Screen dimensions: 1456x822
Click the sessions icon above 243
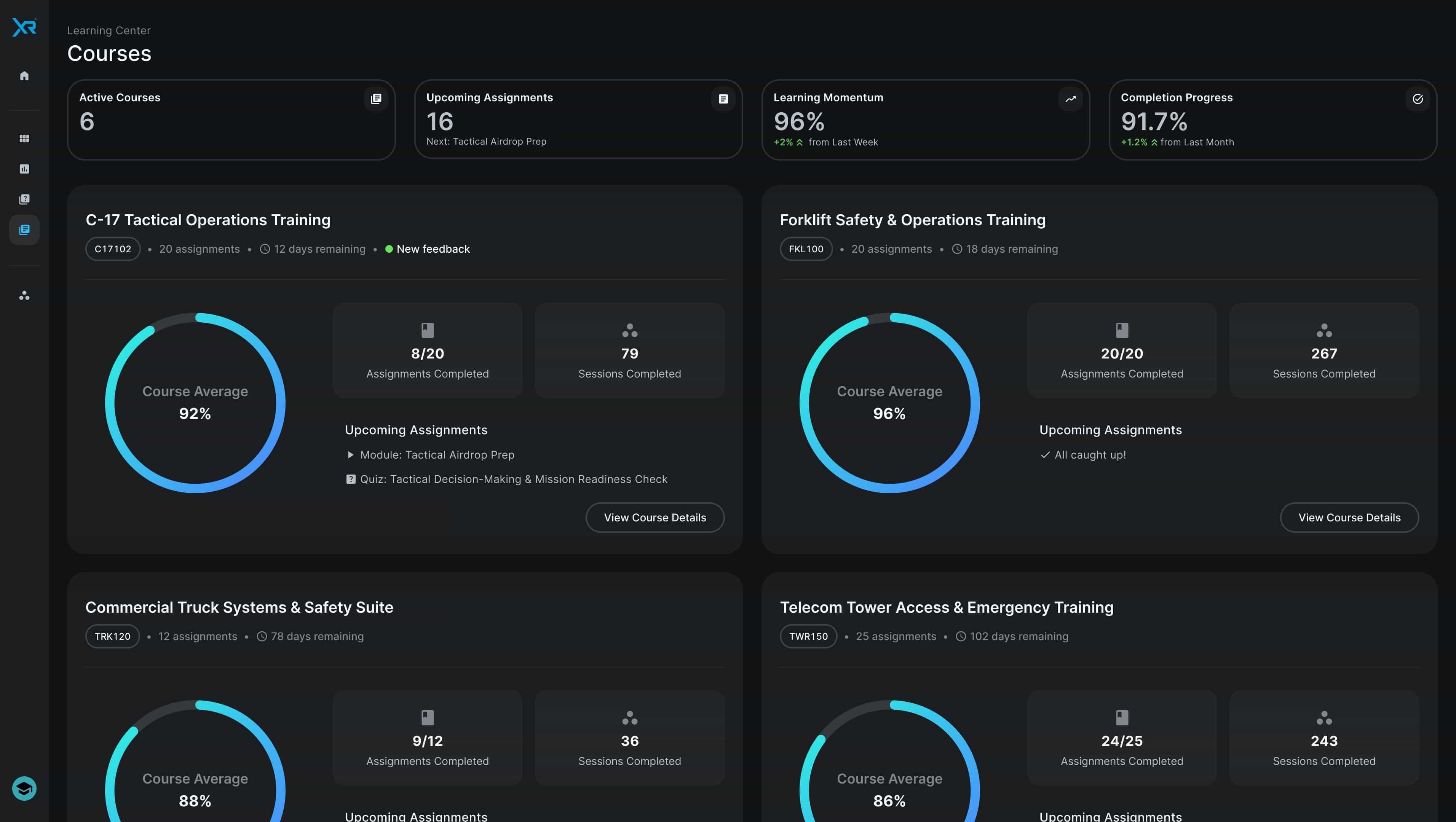click(x=1324, y=717)
